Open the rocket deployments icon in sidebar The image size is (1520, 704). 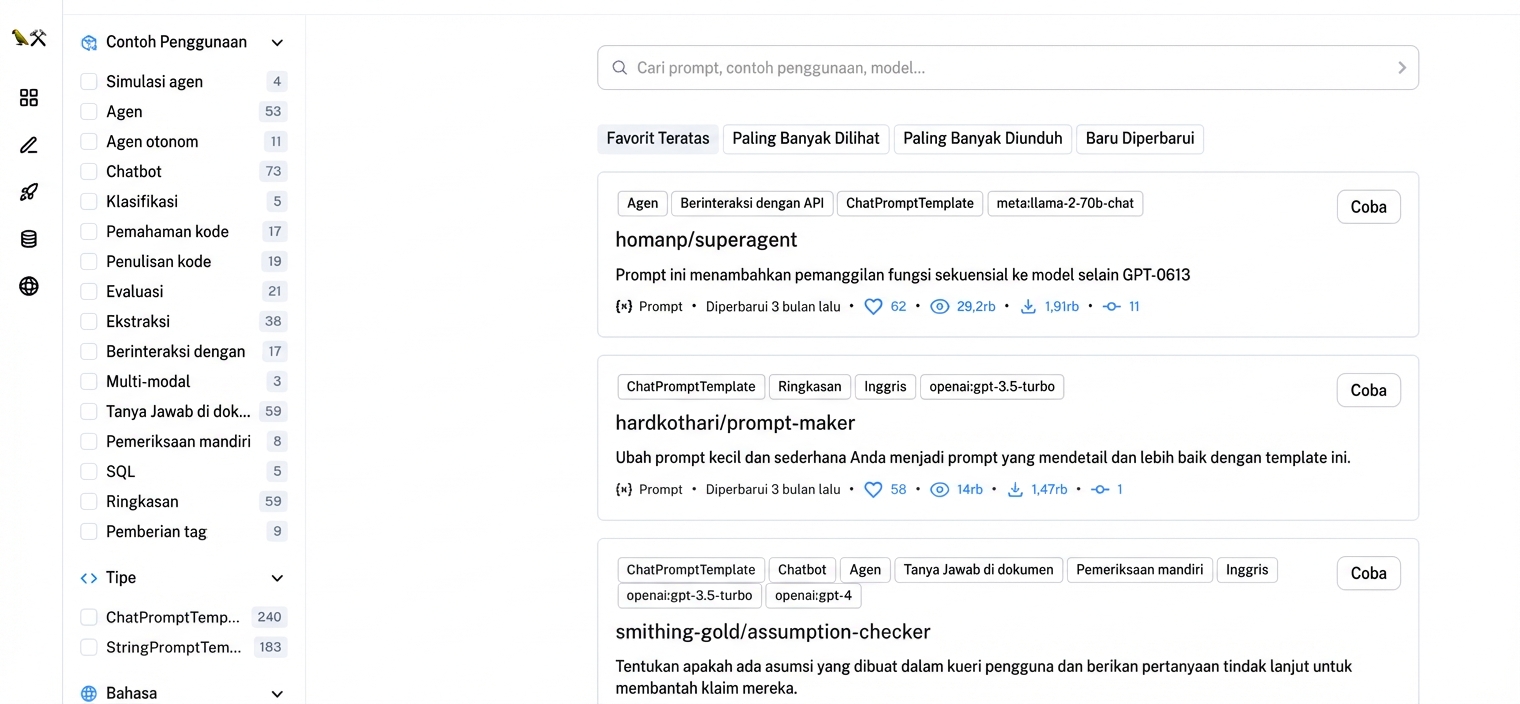29,192
